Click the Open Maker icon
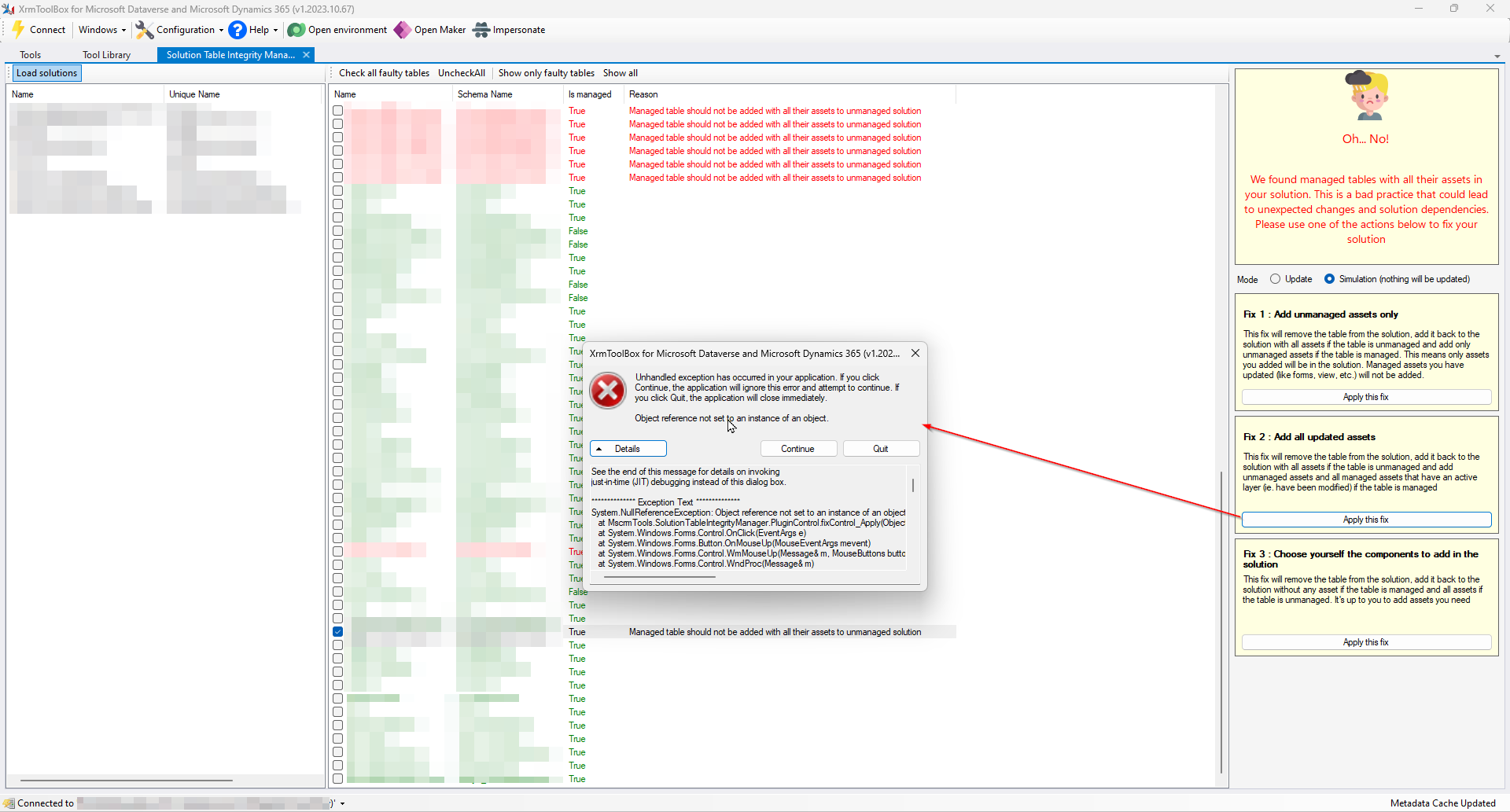The height and width of the screenshot is (812, 1510). point(403,29)
